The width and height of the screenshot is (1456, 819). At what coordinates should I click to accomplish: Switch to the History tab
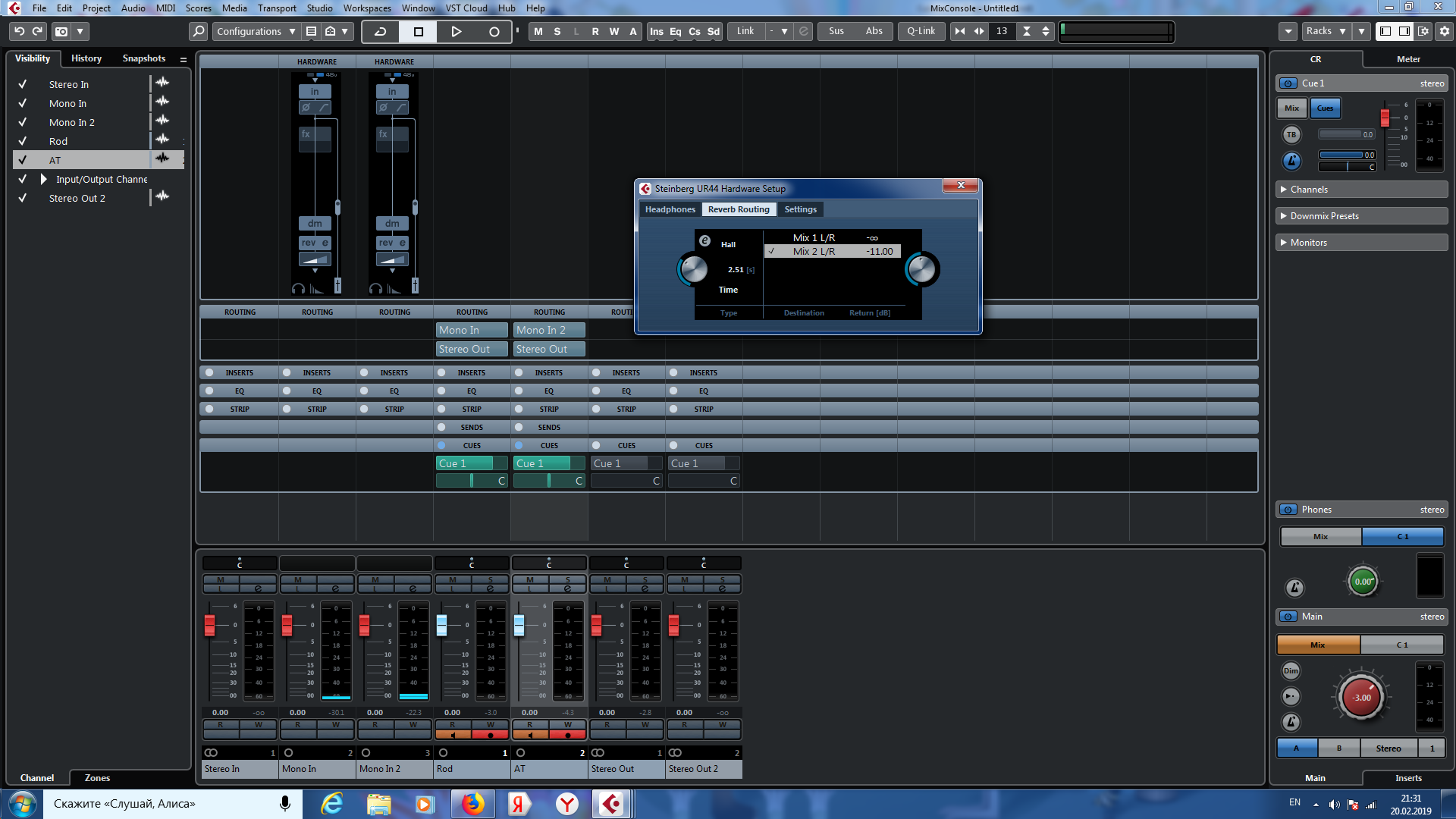pos(86,58)
